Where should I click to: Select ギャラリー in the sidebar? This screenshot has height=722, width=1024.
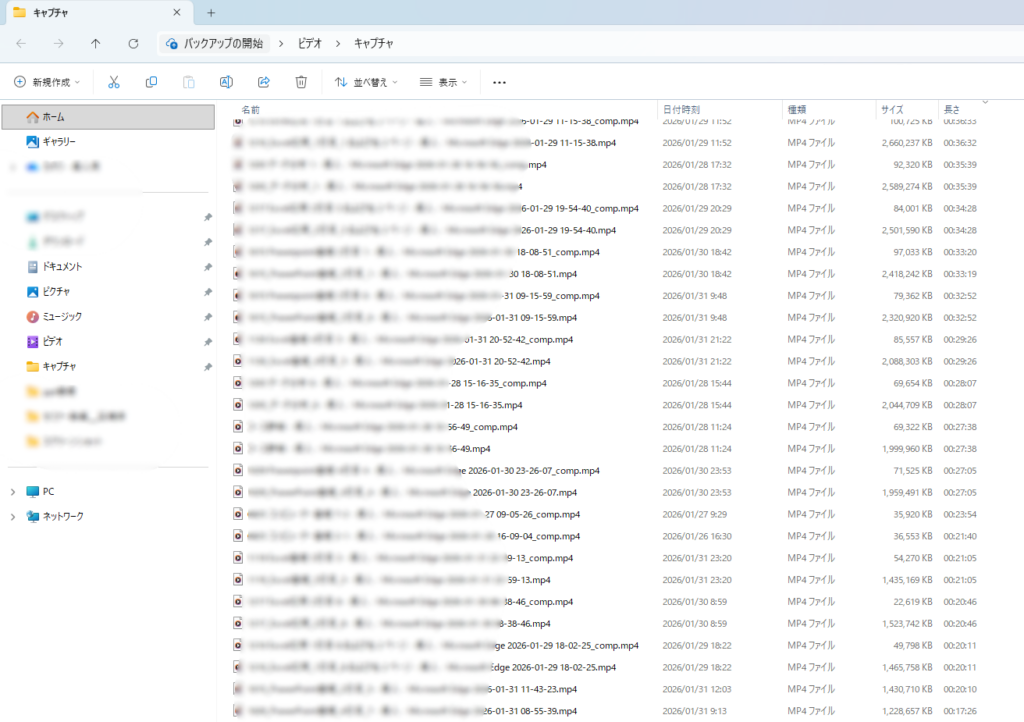point(58,142)
